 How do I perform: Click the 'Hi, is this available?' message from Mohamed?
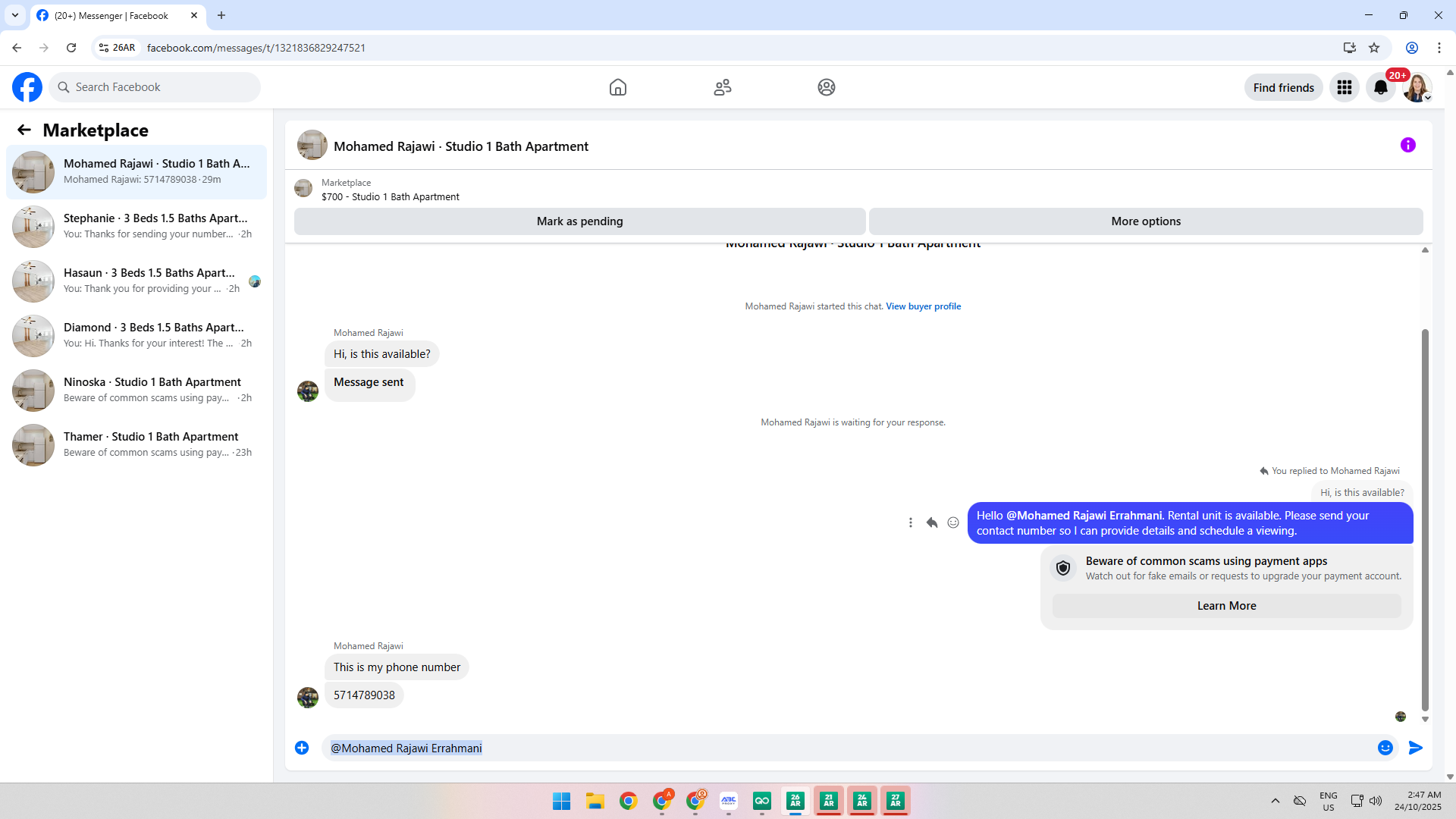tap(381, 354)
